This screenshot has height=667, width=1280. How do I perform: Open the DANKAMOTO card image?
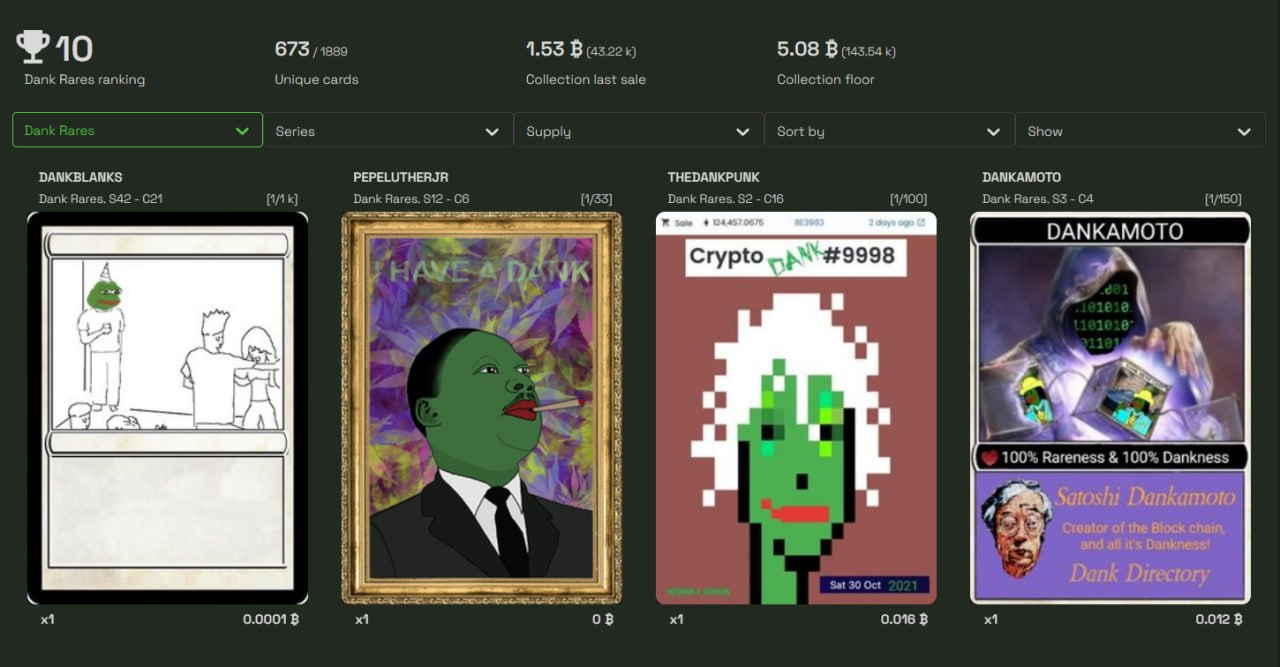click(x=1110, y=408)
